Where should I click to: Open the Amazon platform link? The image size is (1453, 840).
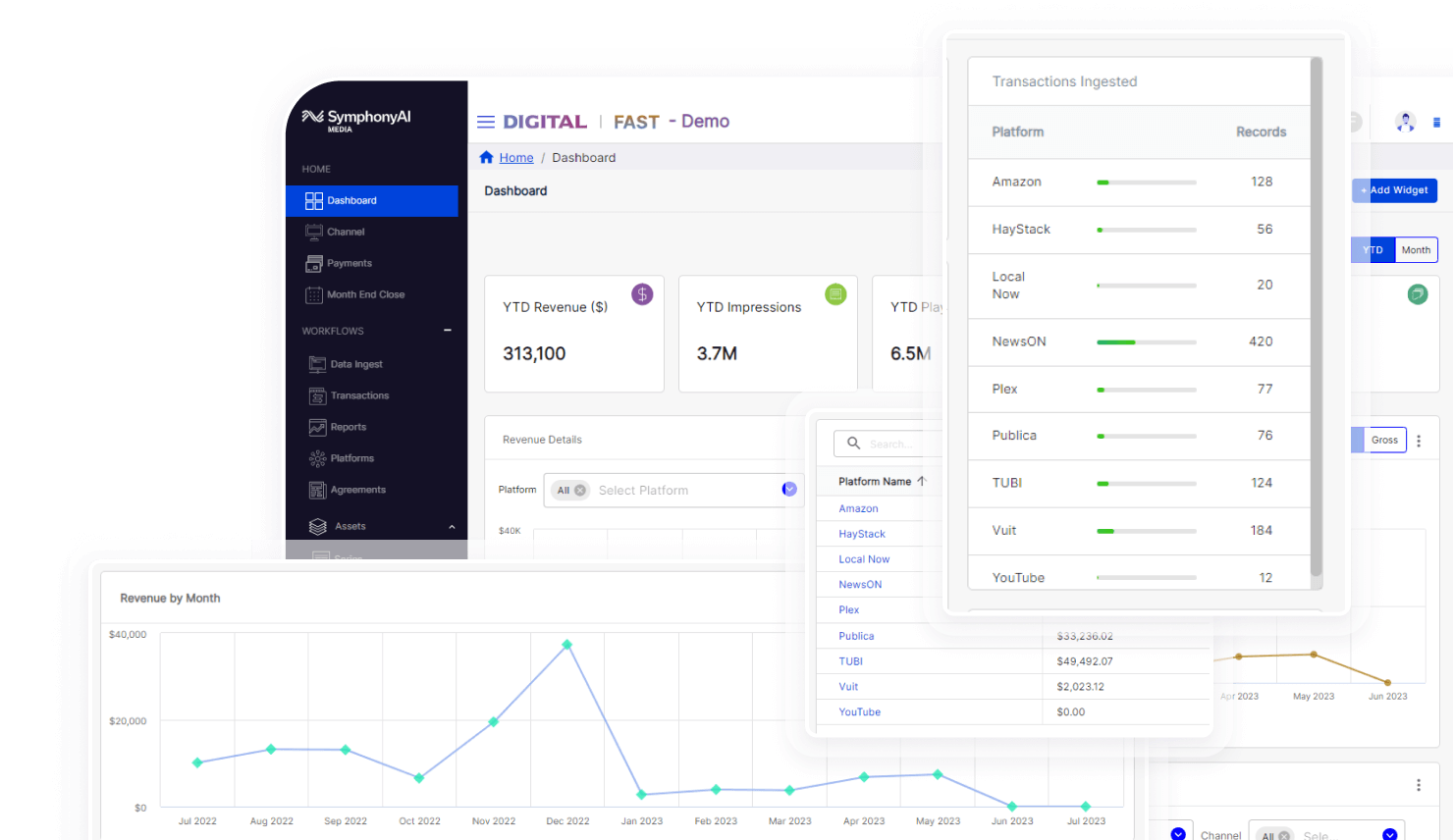coord(858,508)
